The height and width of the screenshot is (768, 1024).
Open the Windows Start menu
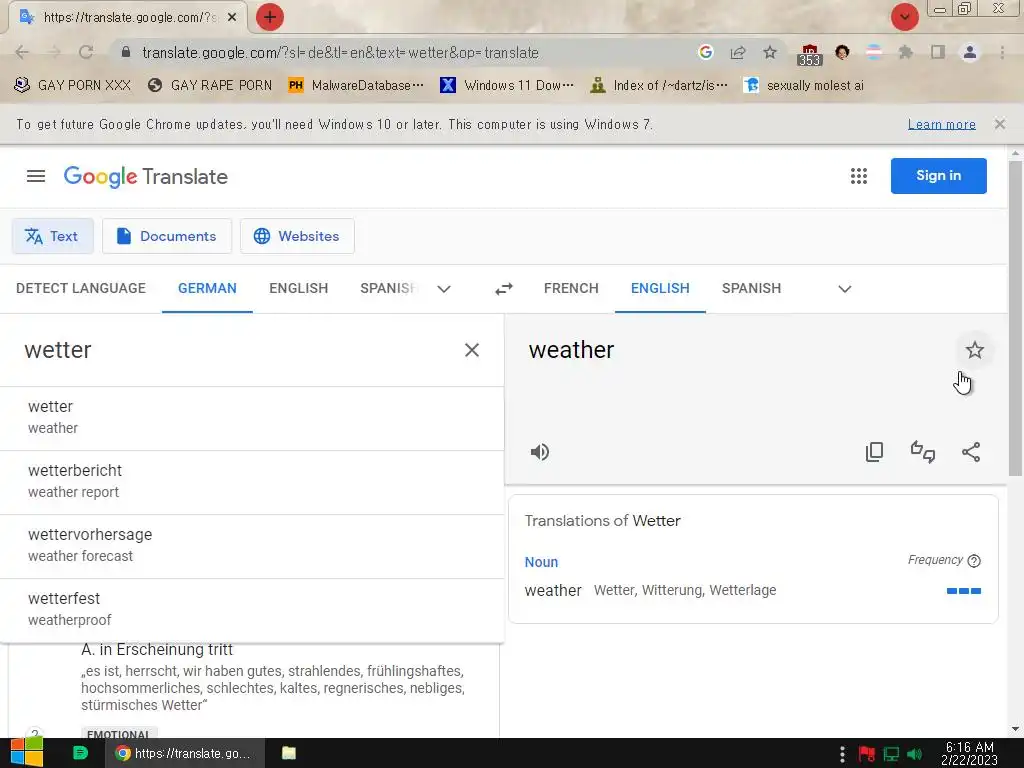[27, 753]
